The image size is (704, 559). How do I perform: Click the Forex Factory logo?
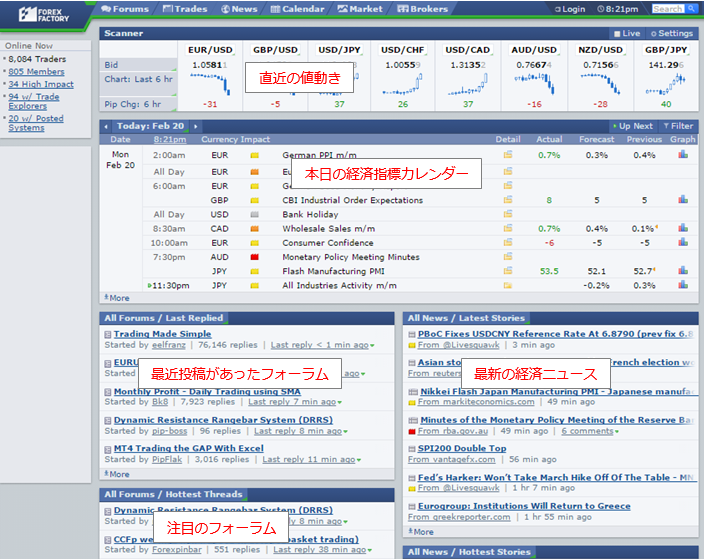(x=44, y=14)
